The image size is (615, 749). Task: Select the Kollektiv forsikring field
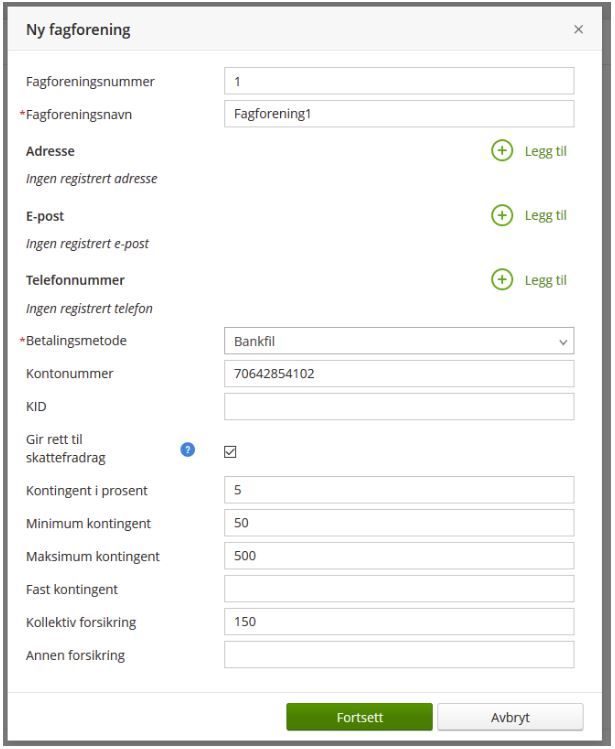click(399, 621)
